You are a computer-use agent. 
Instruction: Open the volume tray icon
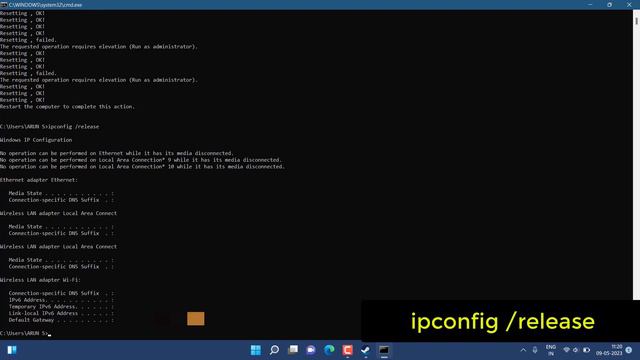pyautogui.click(x=576, y=350)
